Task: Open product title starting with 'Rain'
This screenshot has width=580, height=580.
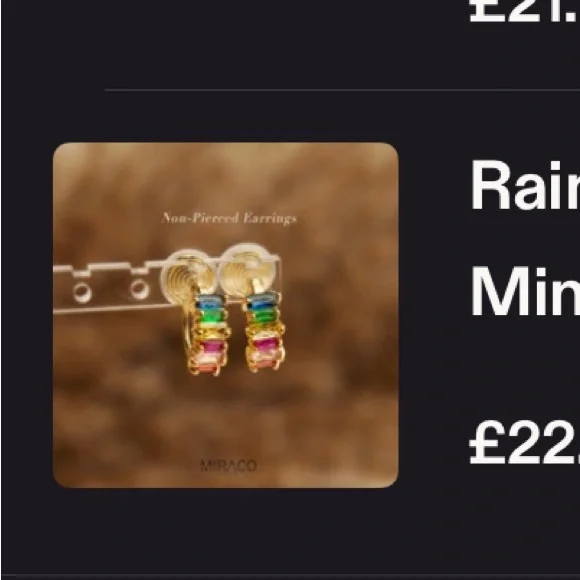Action: pyautogui.click(x=525, y=185)
